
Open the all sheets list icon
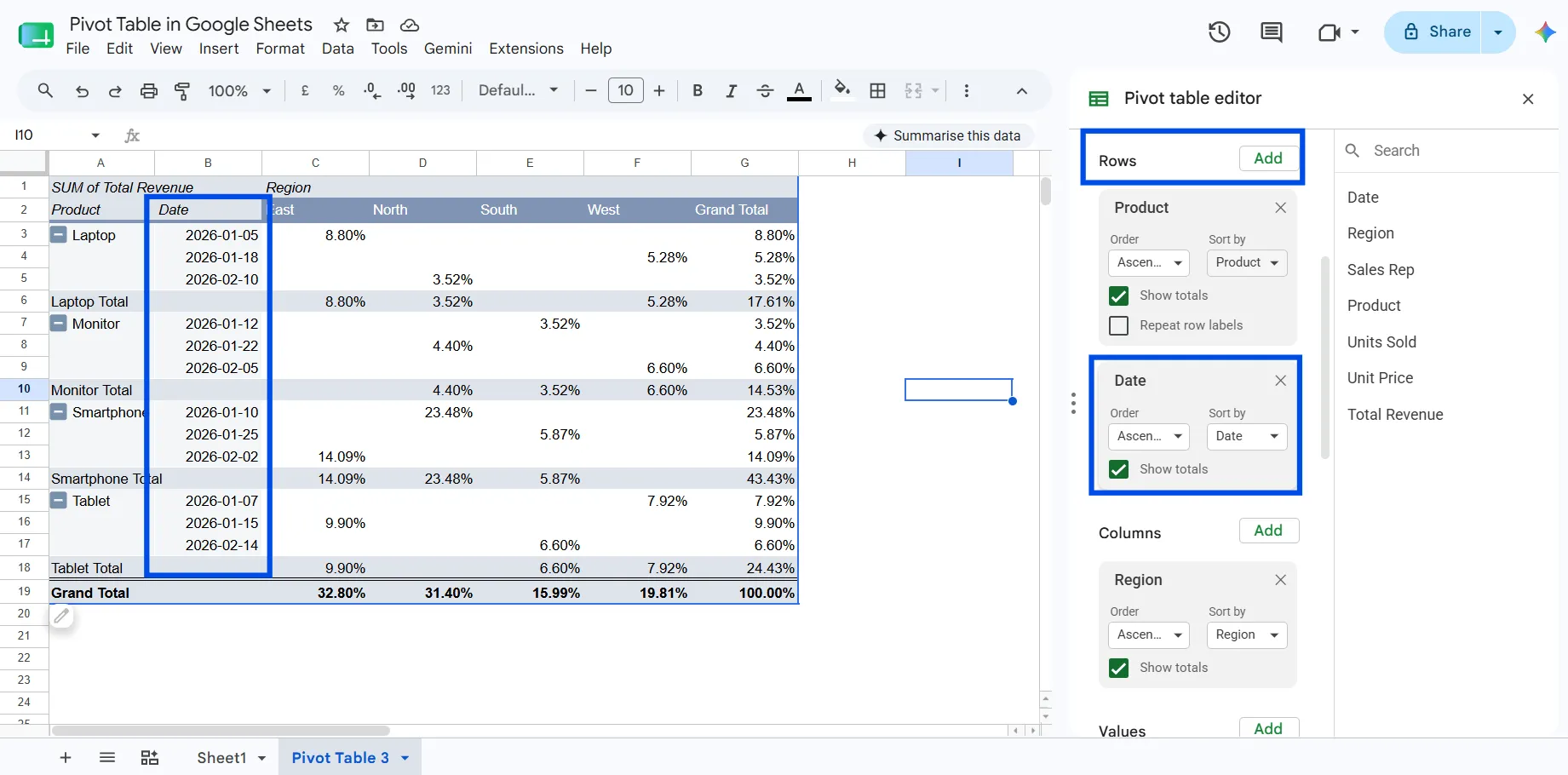click(x=107, y=758)
